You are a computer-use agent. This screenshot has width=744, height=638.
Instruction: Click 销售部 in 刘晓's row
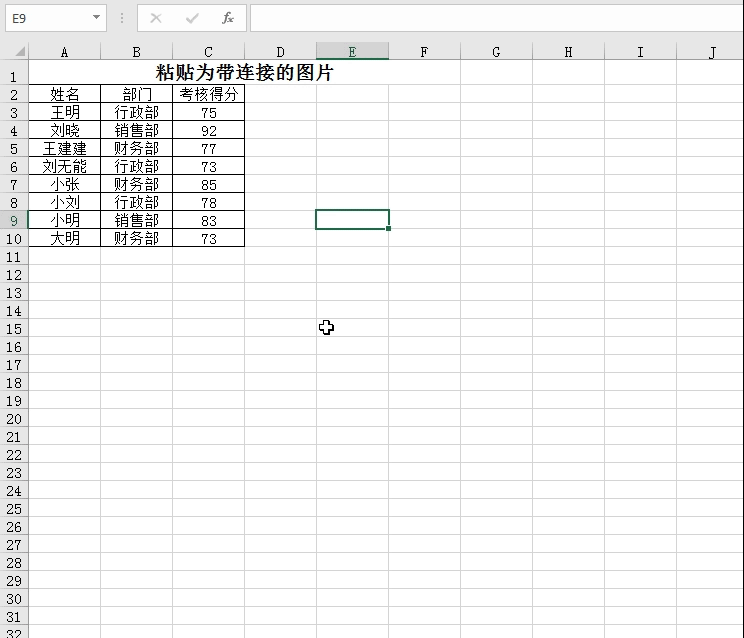pyautogui.click(x=137, y=130)
